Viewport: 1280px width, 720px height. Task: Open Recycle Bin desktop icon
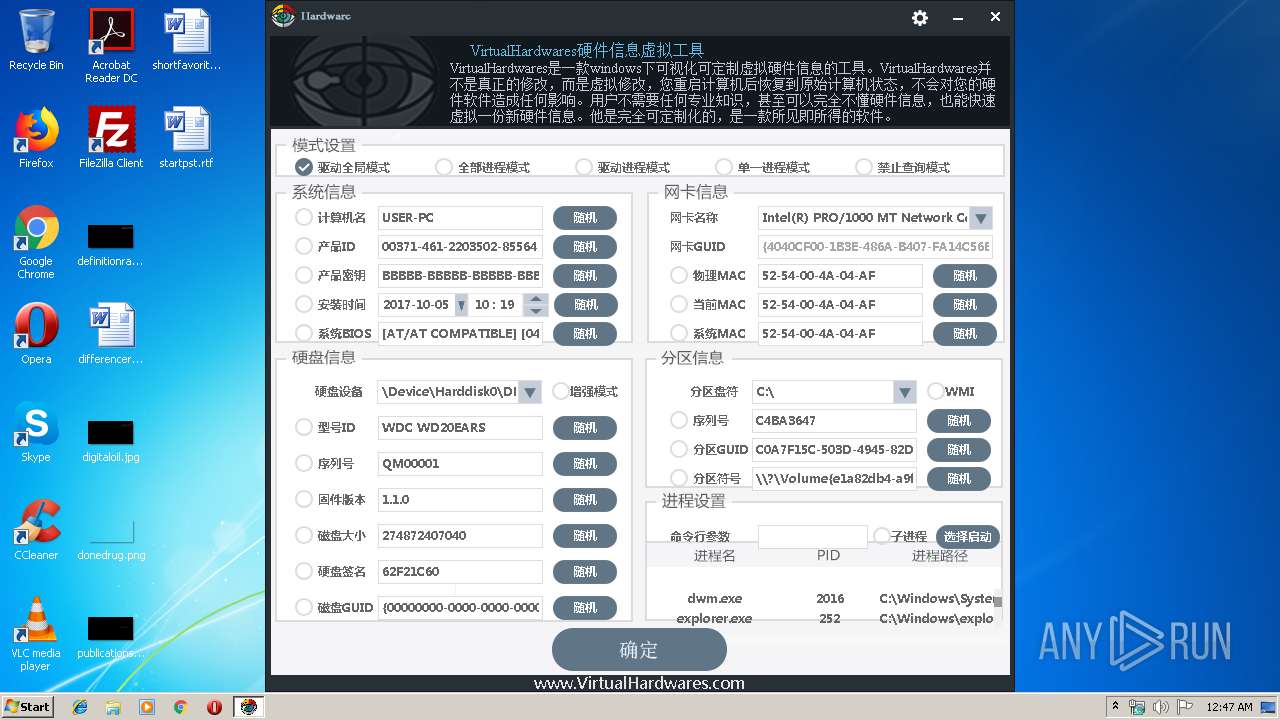36,40
